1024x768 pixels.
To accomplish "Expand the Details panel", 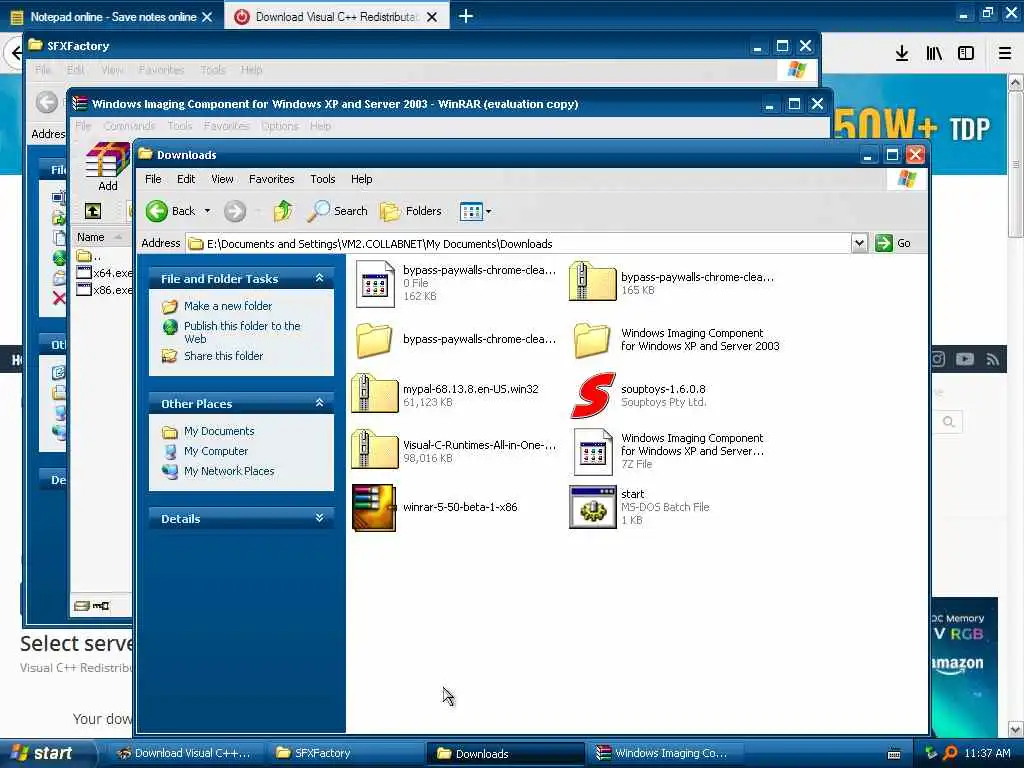I will [319, 517].
